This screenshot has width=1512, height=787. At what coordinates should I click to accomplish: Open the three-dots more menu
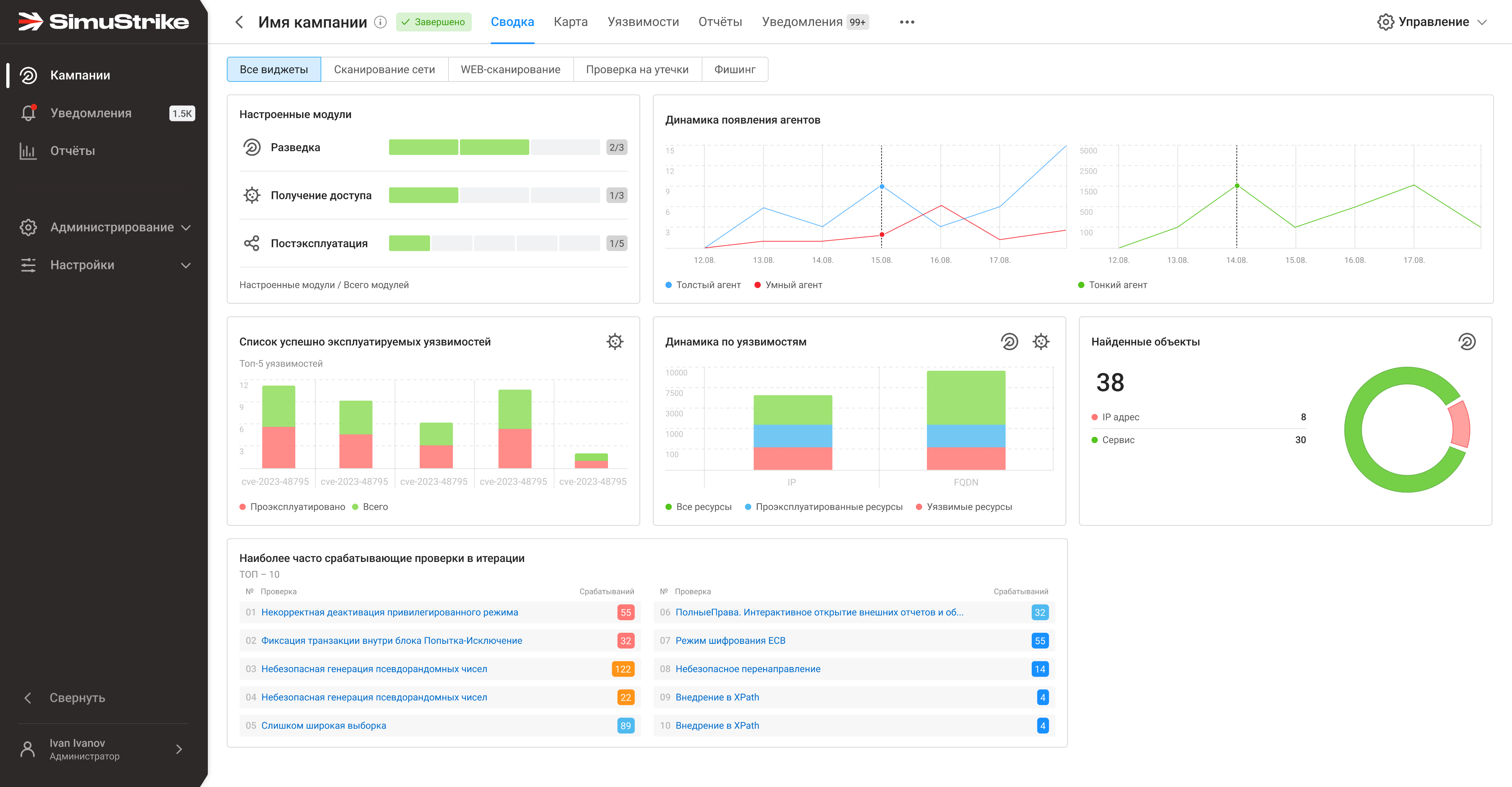pyautogui.click(x=907, y=22)
